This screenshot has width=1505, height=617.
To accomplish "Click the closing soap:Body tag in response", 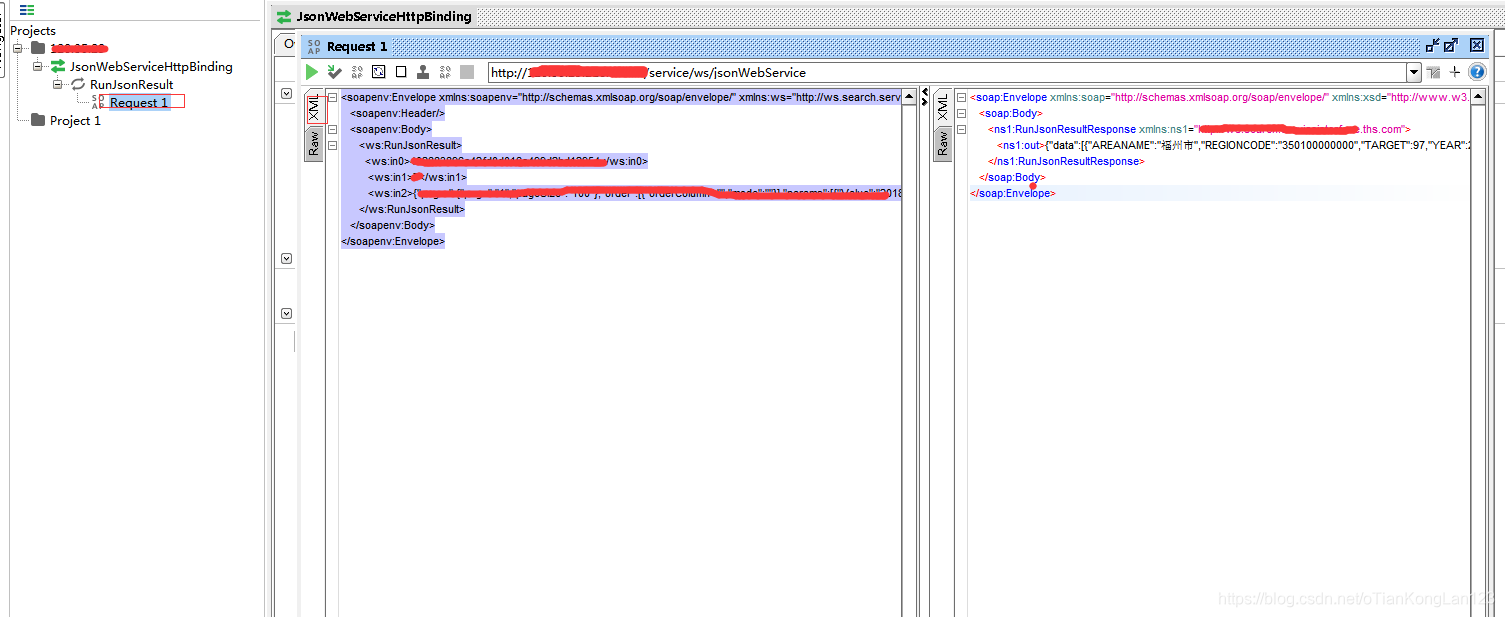I will pos(1012,177).
